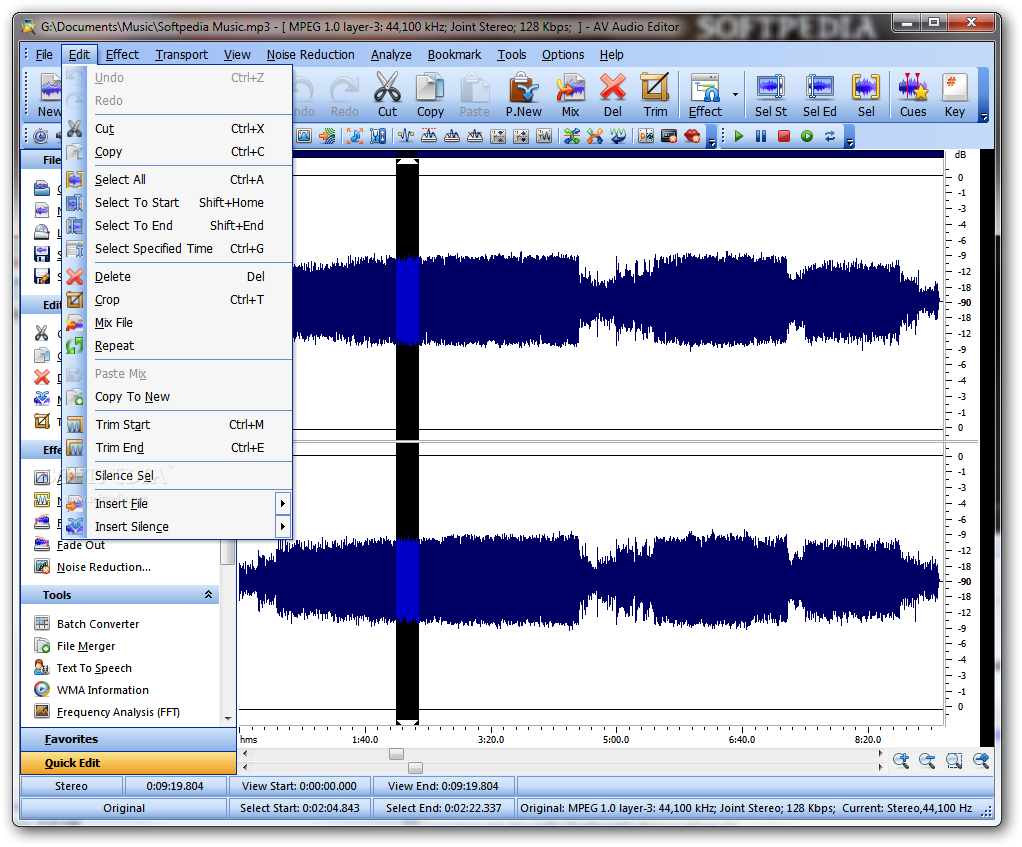Screen dimensions: 1022x847
Task: Click the 5:00.0 mark on the timeline
Action: pos(616,739)
